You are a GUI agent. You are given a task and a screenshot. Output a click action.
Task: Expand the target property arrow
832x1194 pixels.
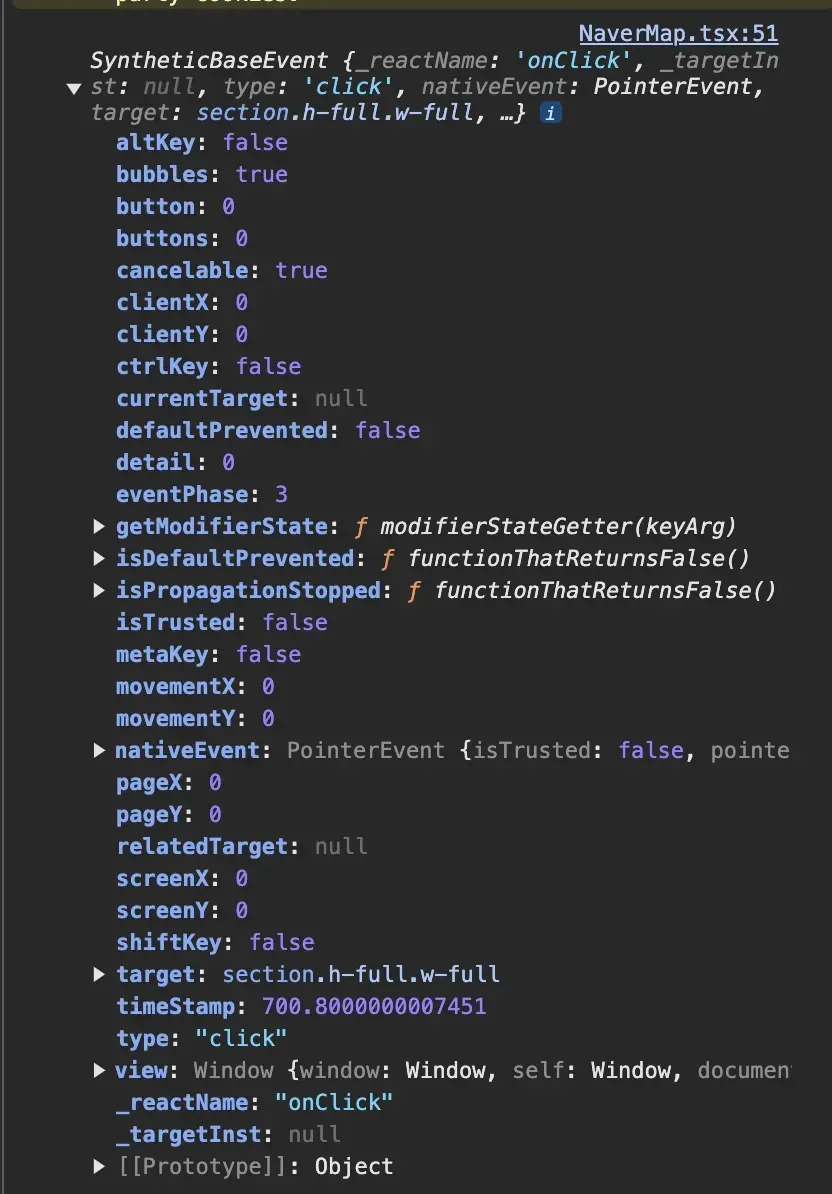(99, 974)
